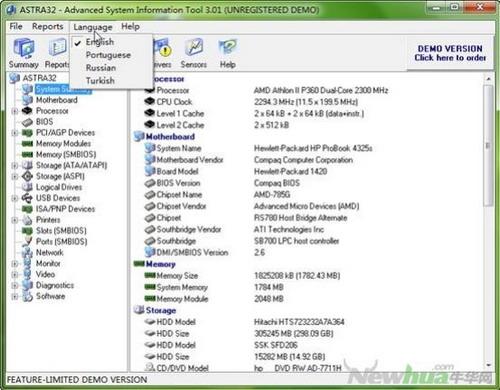Screen dimensions: 500x390
Task: Click the Reports toolbar icon
Action: pos(57,53)
